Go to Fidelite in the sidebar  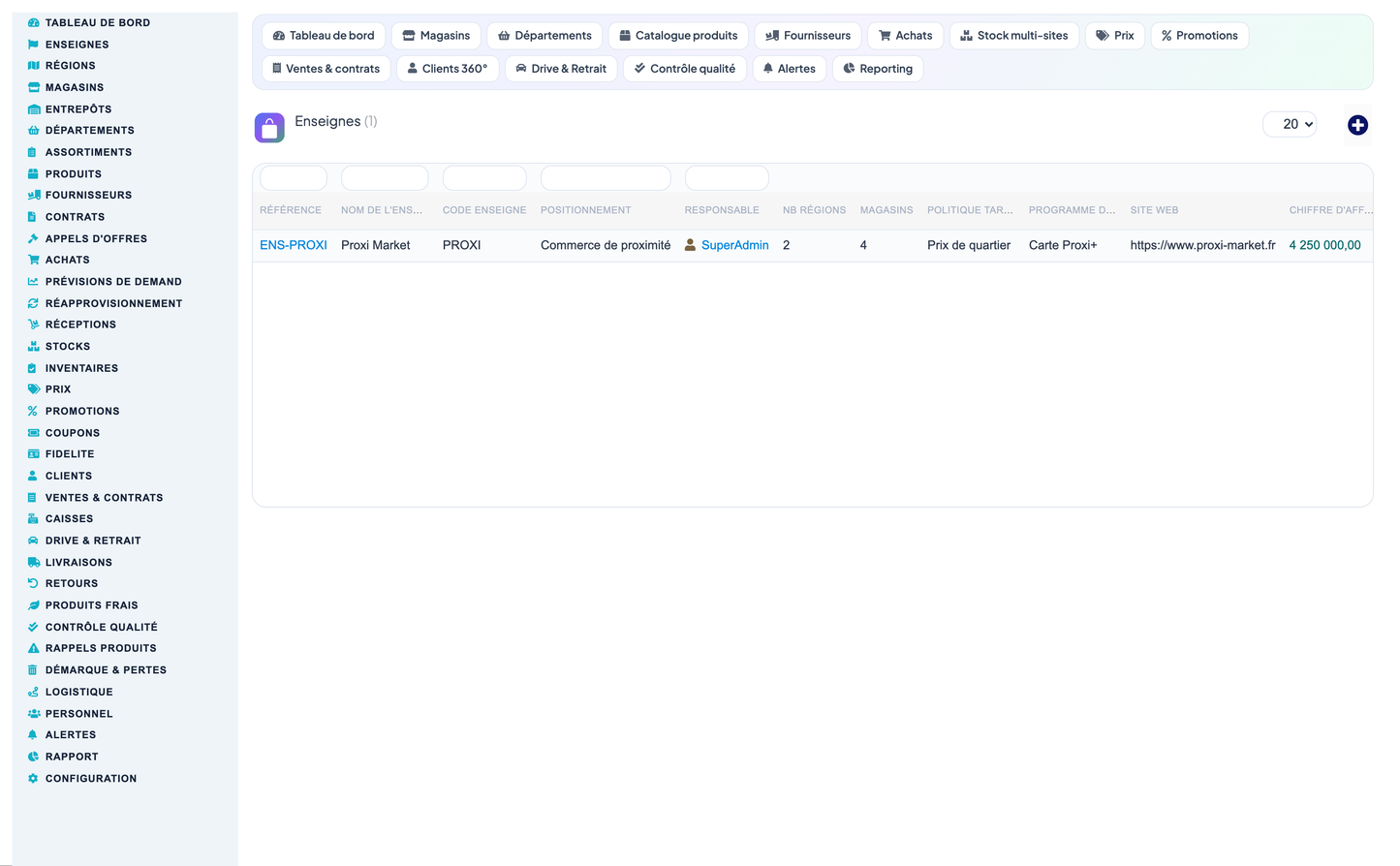[x=70, y=454]
